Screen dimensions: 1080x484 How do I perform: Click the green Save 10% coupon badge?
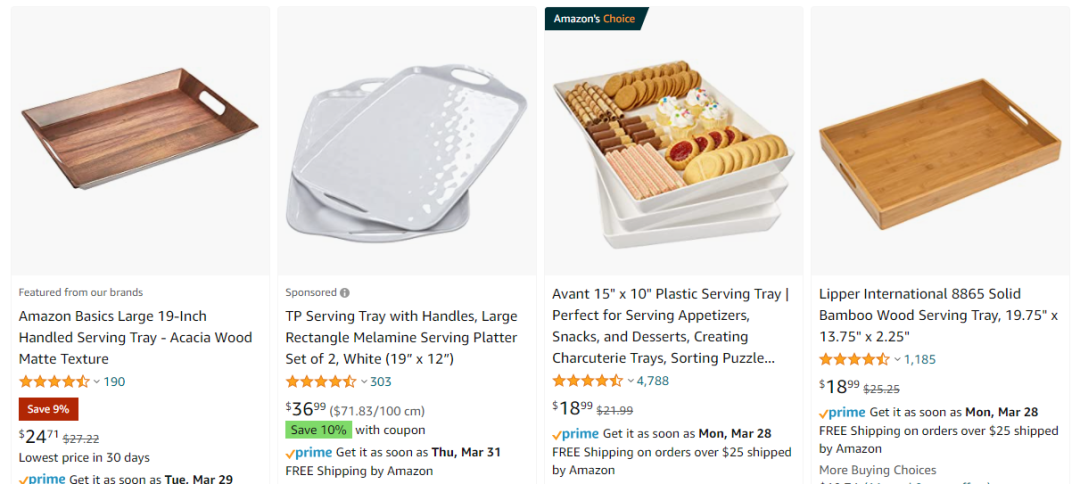pos(319,430)
